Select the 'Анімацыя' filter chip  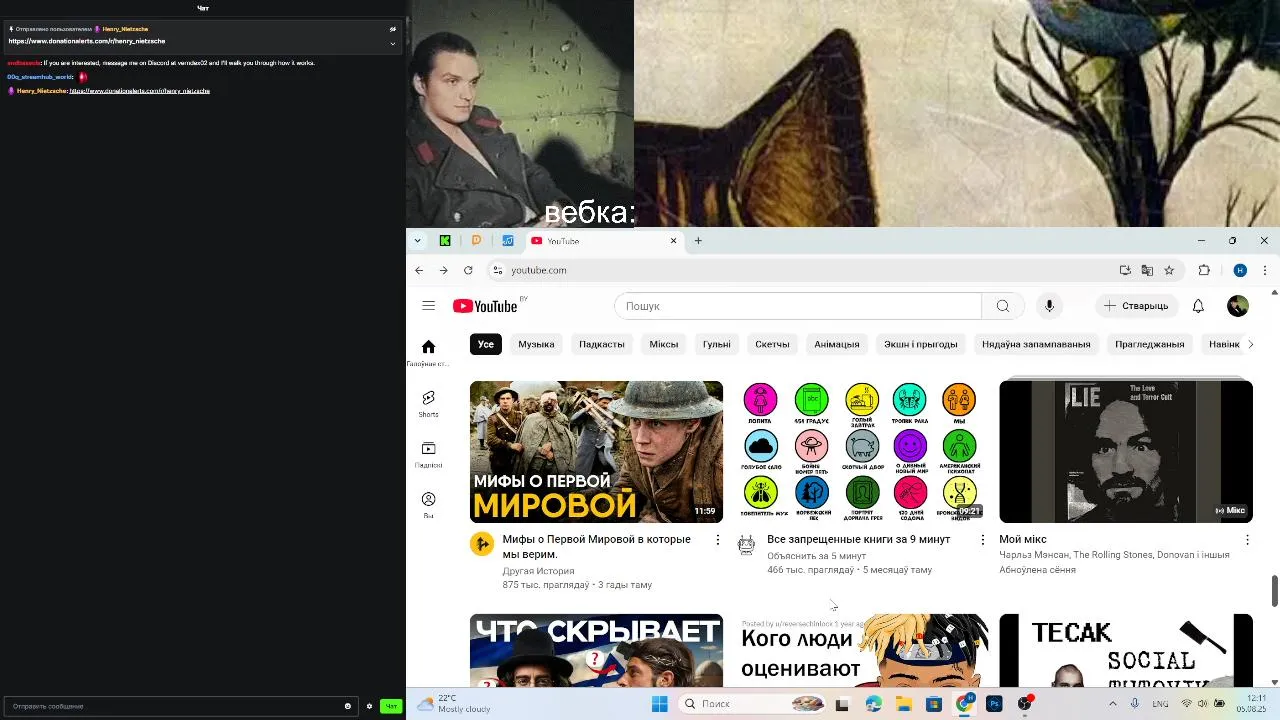(837, 344)
